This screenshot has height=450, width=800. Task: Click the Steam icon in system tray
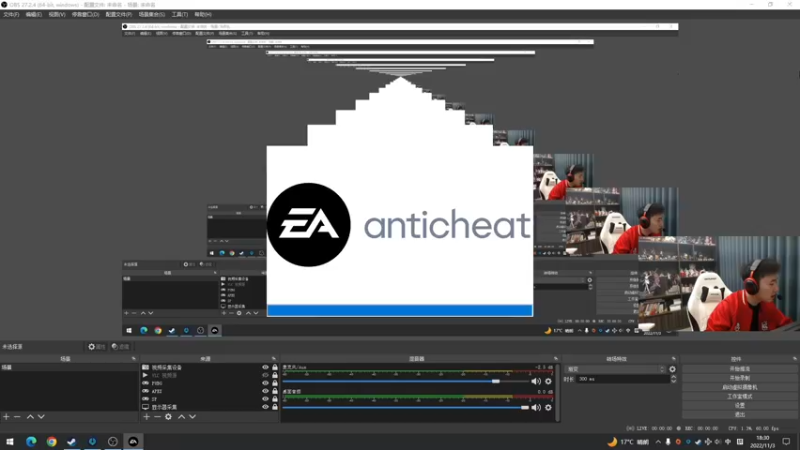(x=698, y=442)
